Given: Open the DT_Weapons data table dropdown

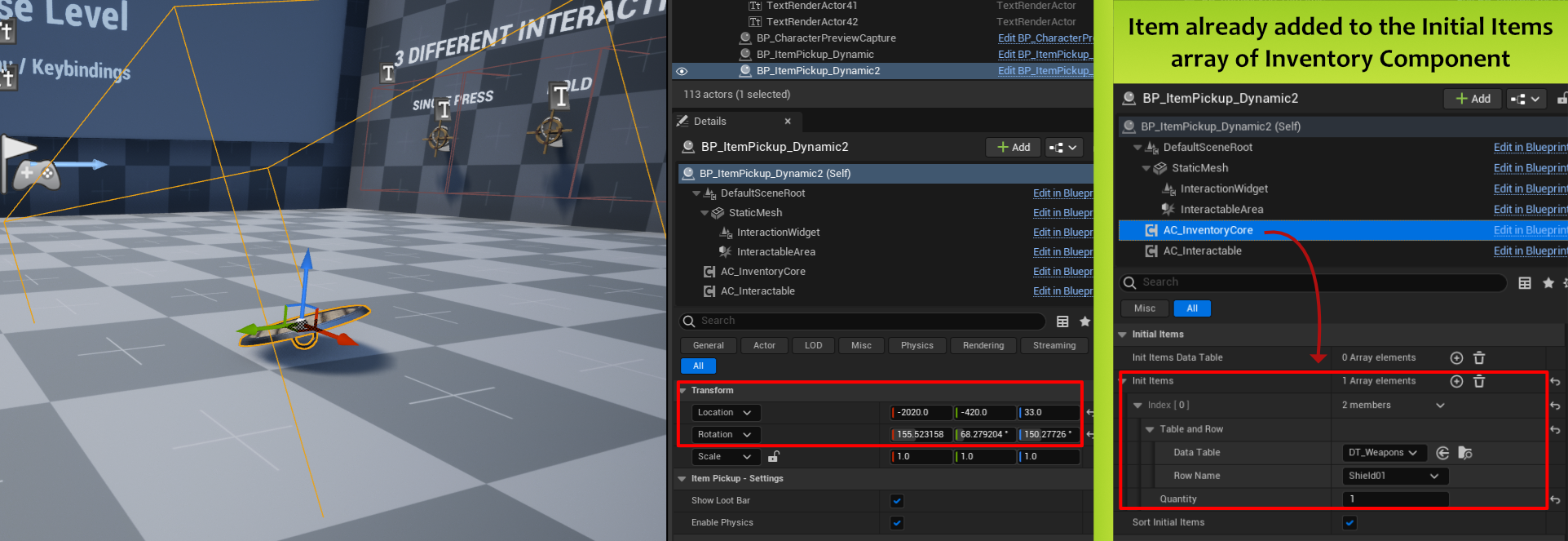Looking at the screenshot, I should pyautogui.click(x=1383, y=453).
